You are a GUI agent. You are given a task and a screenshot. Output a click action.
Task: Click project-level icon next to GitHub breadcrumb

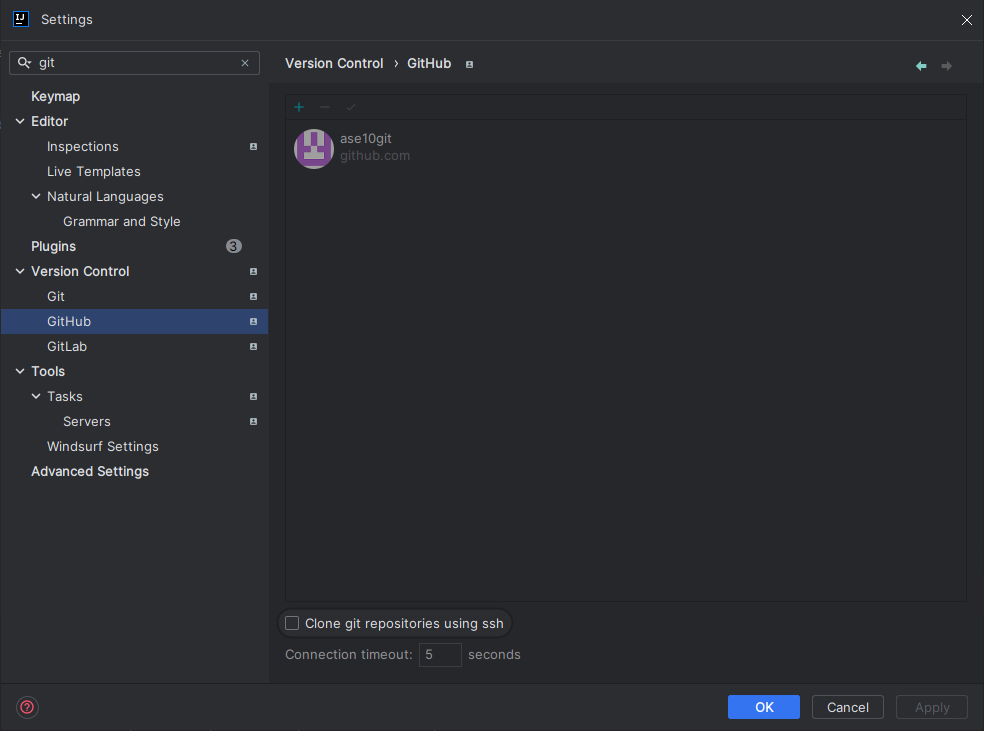(x=469, y=64)
